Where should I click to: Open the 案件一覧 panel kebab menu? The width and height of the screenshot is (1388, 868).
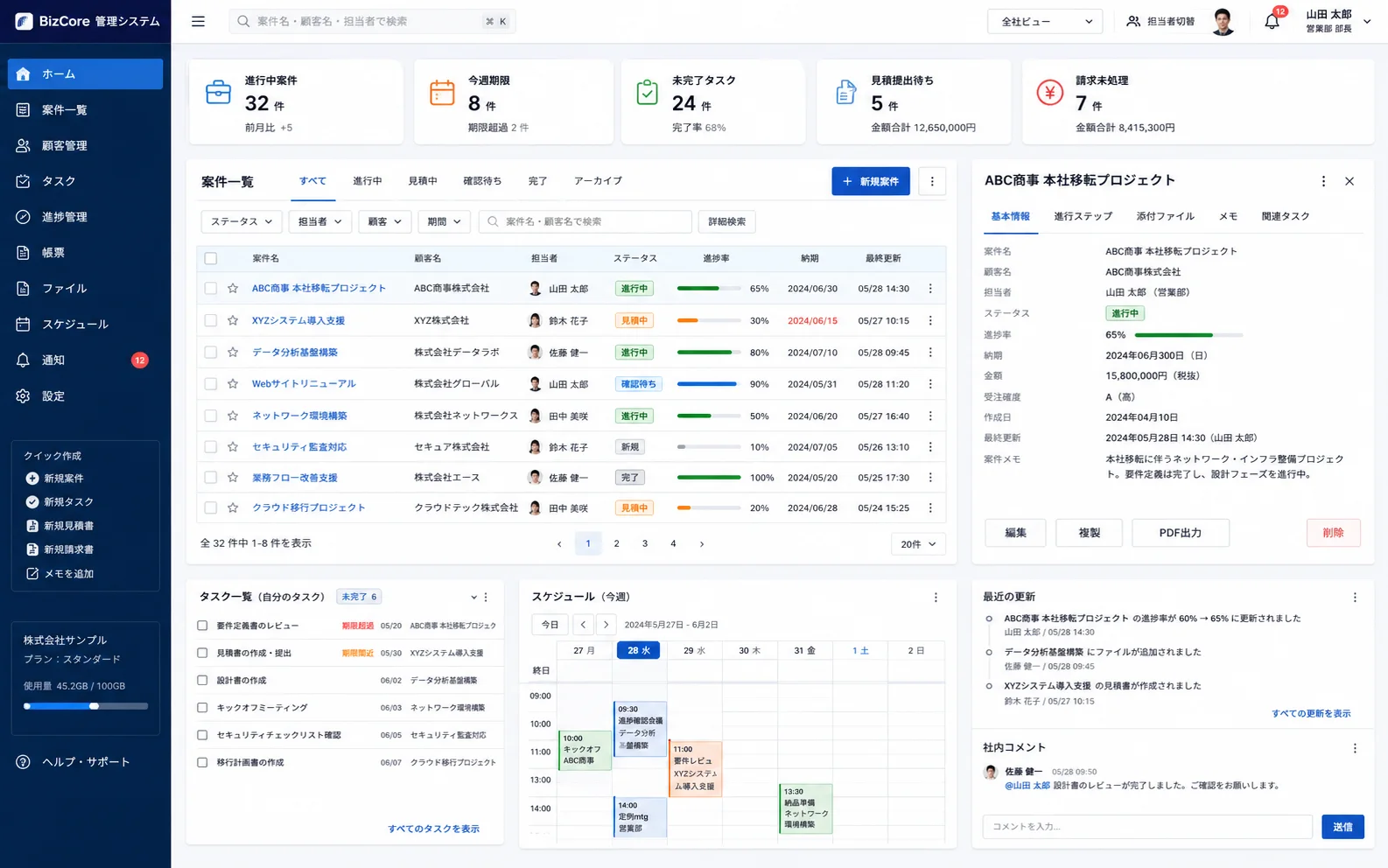pyautogui.click(x=932, y=181)
